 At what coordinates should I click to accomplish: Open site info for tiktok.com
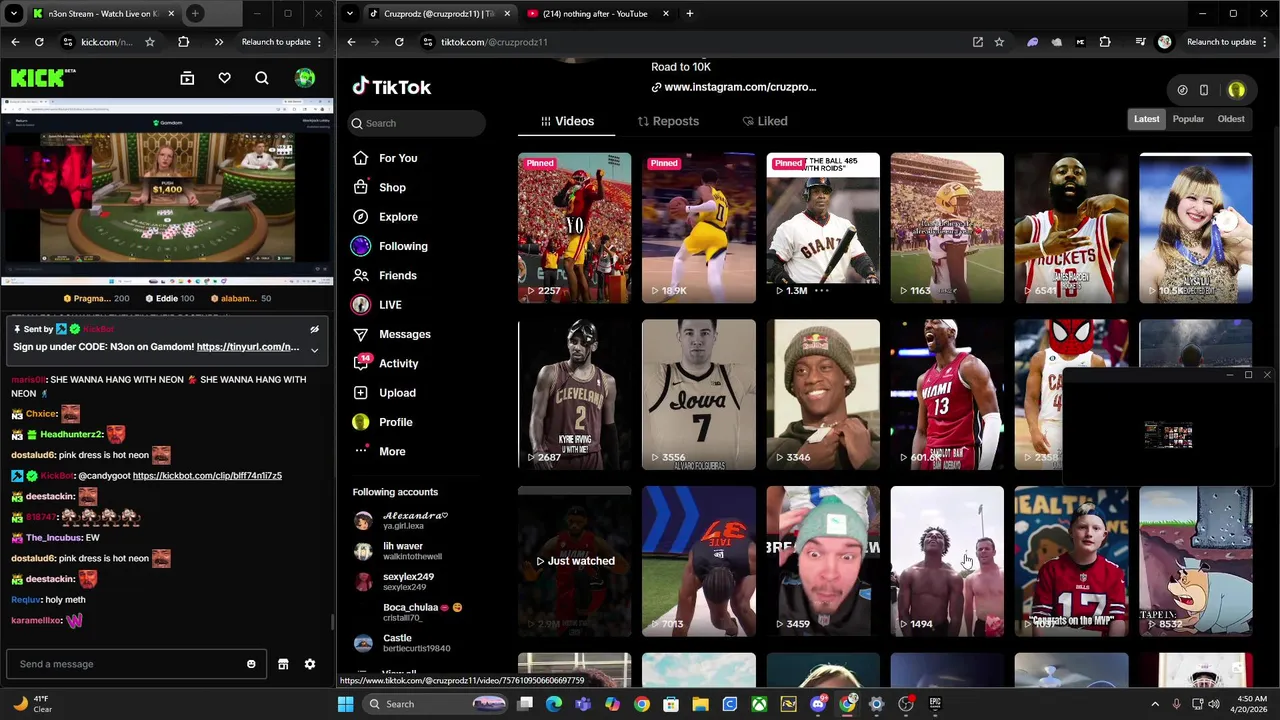click(427, 42)
